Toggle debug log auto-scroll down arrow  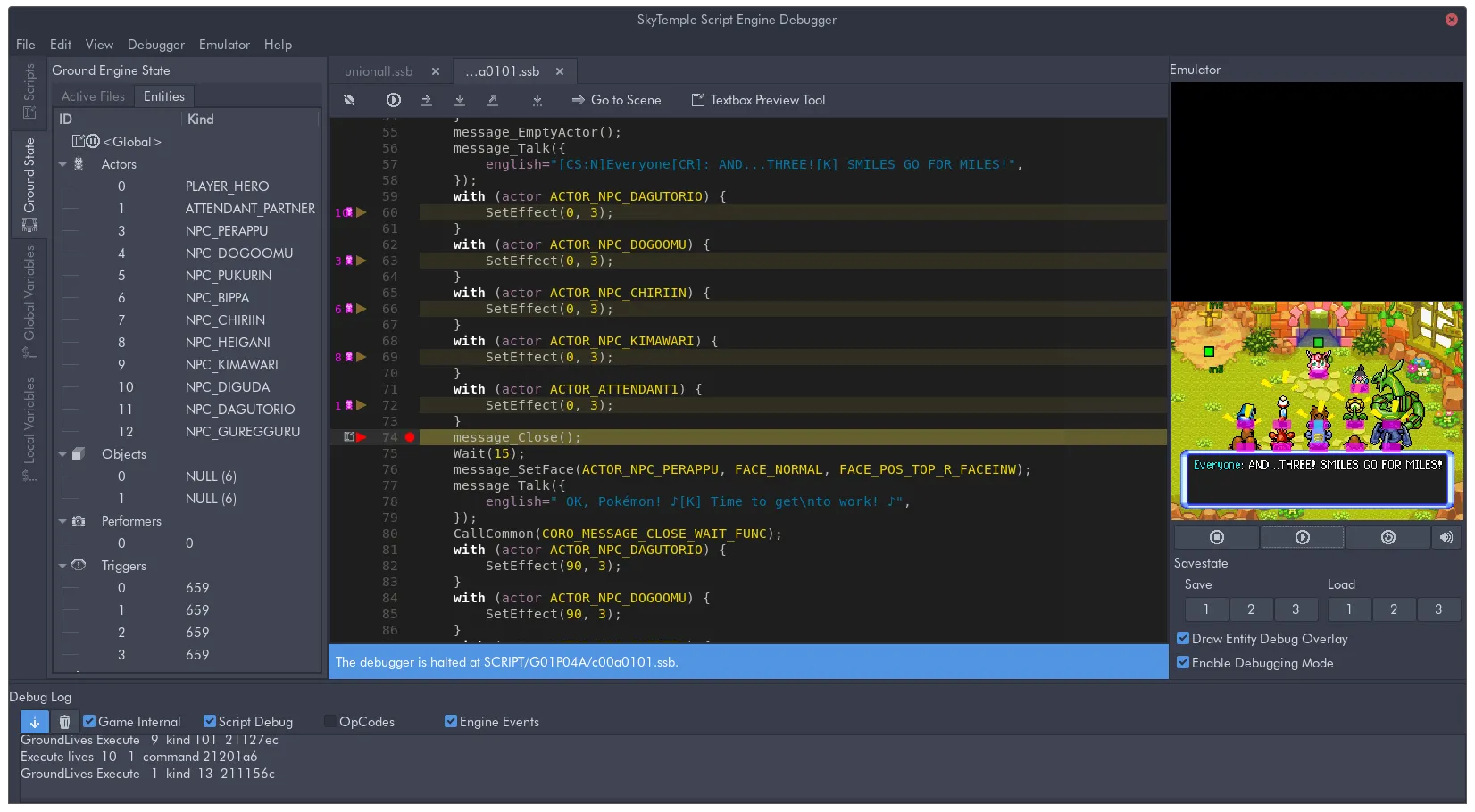click(x=35, y=722)
